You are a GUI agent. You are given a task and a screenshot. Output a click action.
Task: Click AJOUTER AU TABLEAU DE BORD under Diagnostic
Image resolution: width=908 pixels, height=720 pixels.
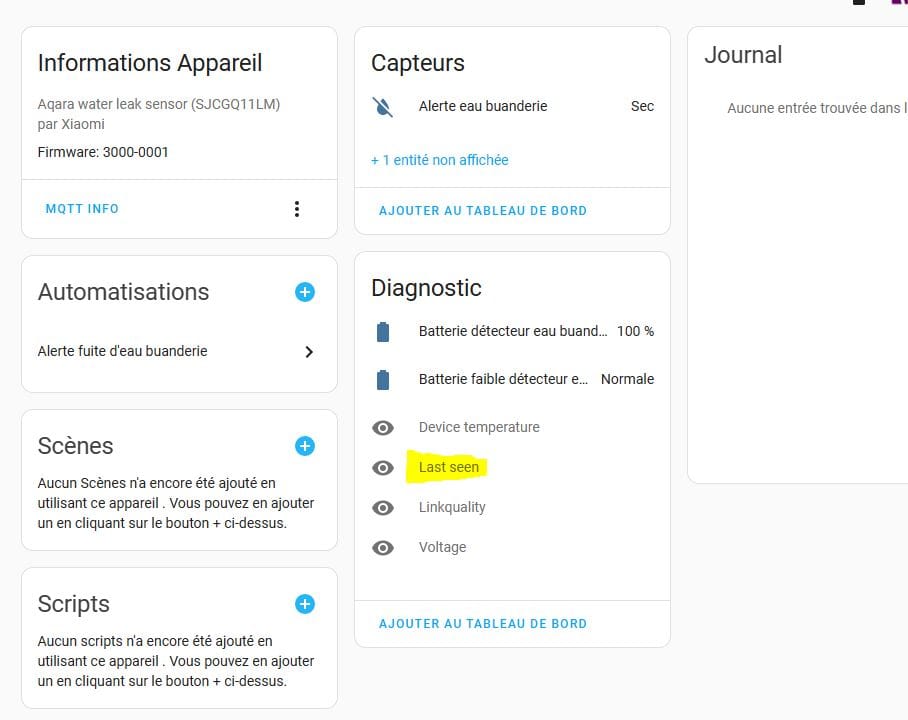[x=482, y=624]
